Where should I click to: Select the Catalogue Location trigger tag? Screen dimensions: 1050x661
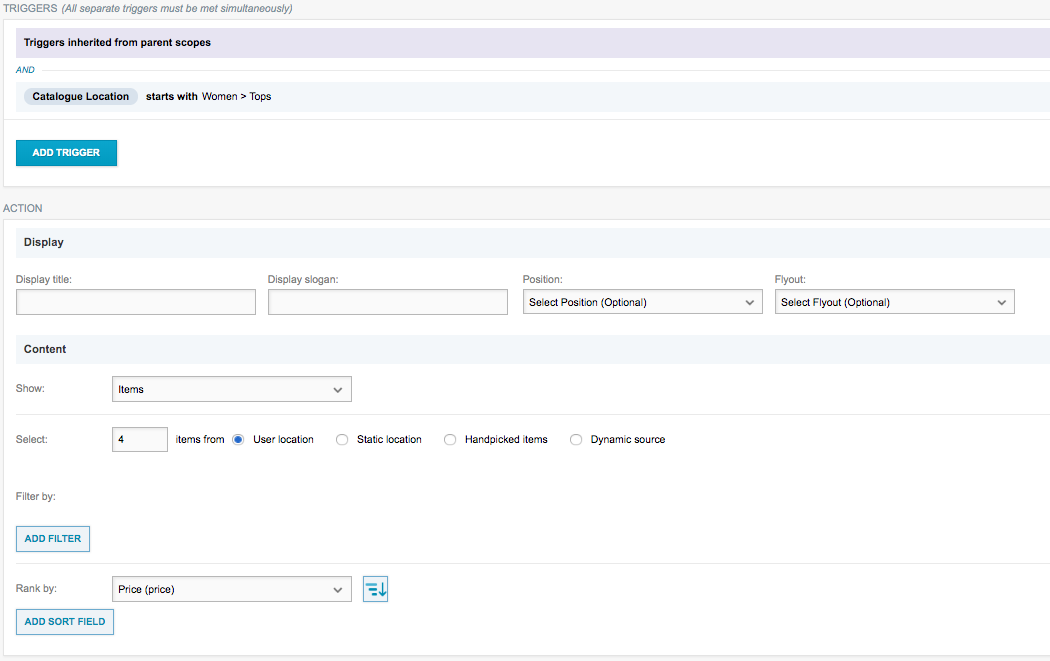tap(80, 96)
